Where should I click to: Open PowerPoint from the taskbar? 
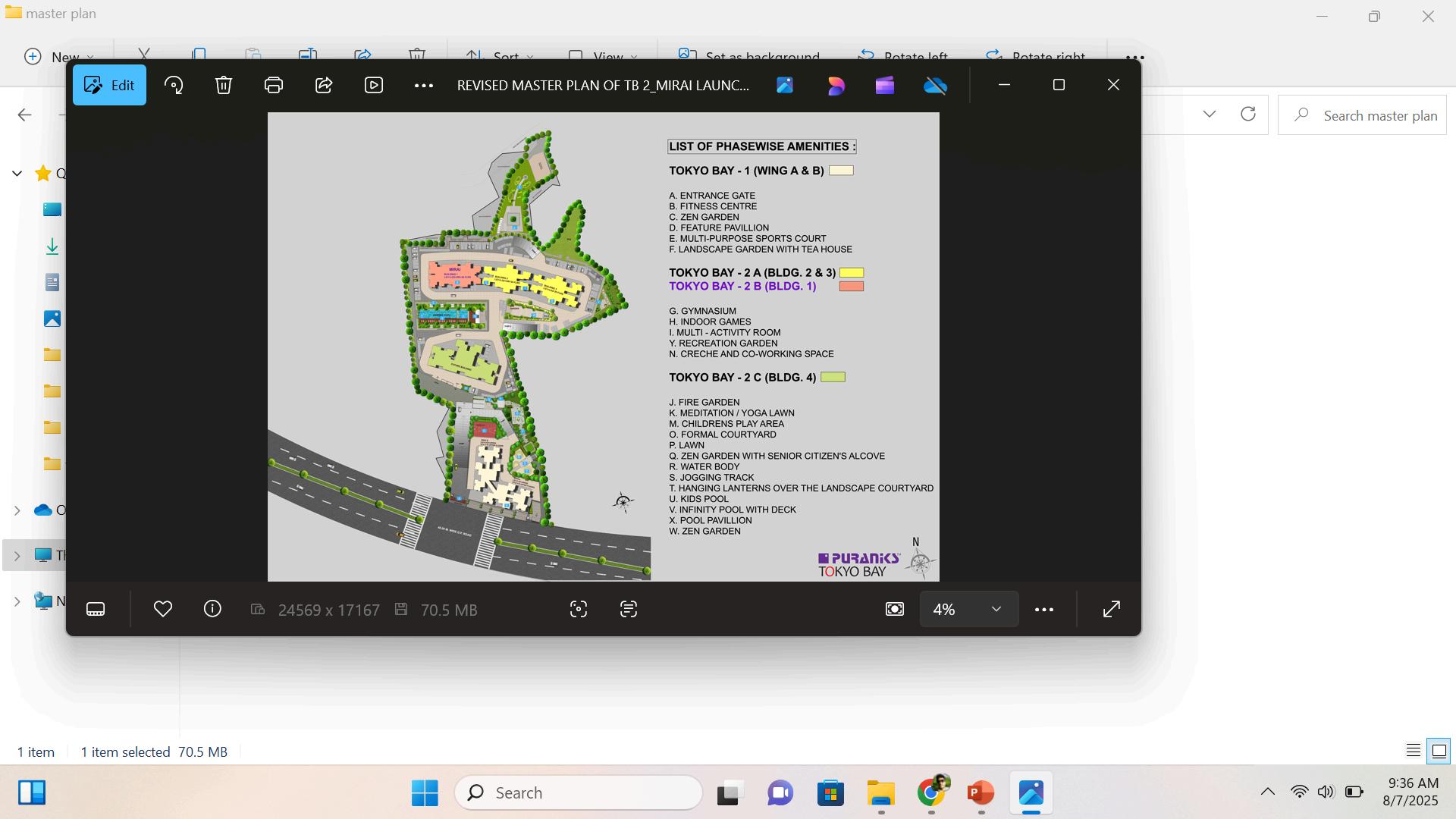tap(981, 792)
